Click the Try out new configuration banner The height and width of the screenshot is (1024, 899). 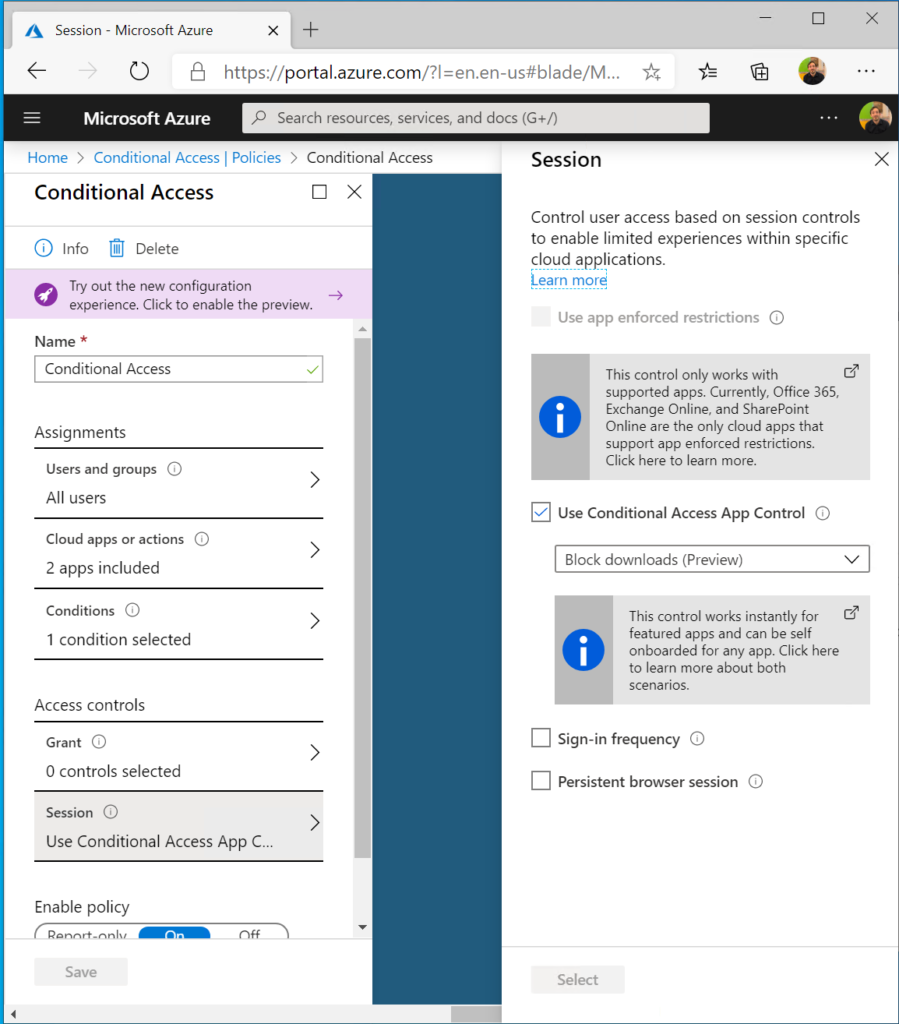[x=188, y=295]
